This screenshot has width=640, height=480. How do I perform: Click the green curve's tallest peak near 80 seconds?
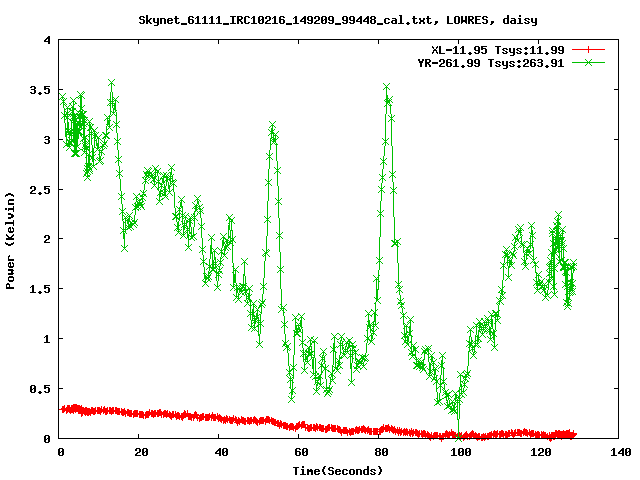[386, 88]
